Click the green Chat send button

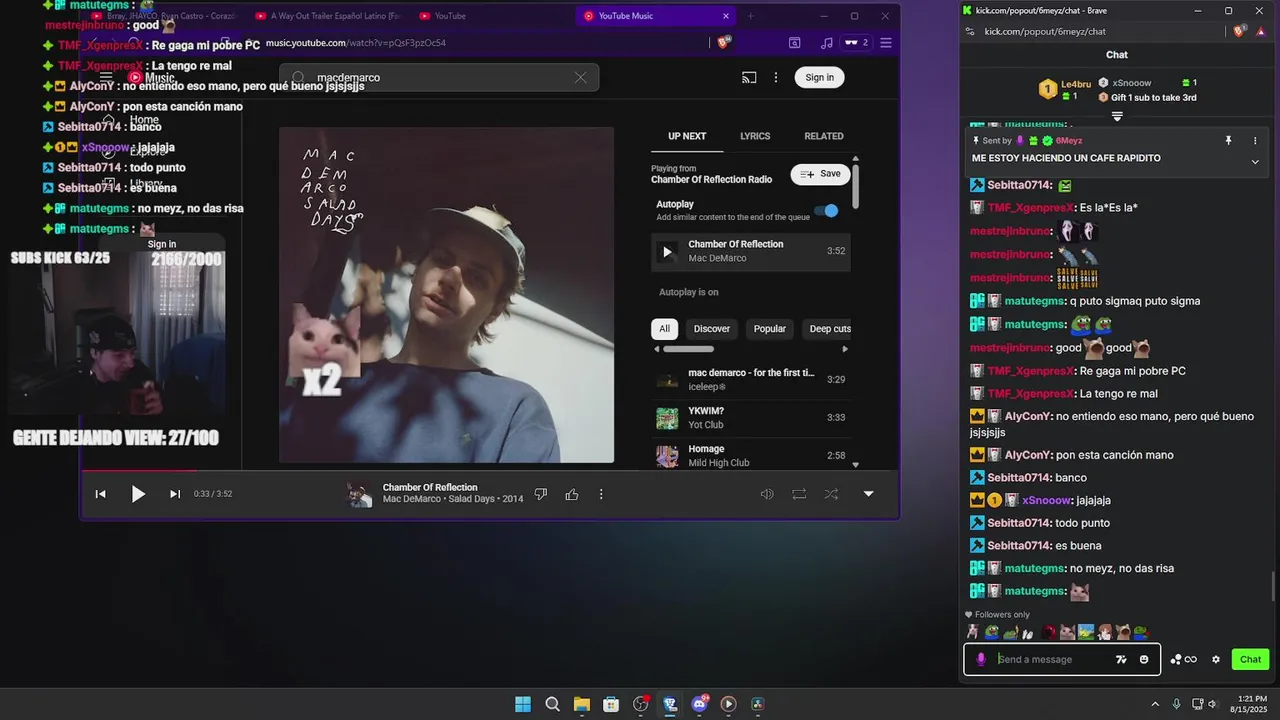(1250, 659)
